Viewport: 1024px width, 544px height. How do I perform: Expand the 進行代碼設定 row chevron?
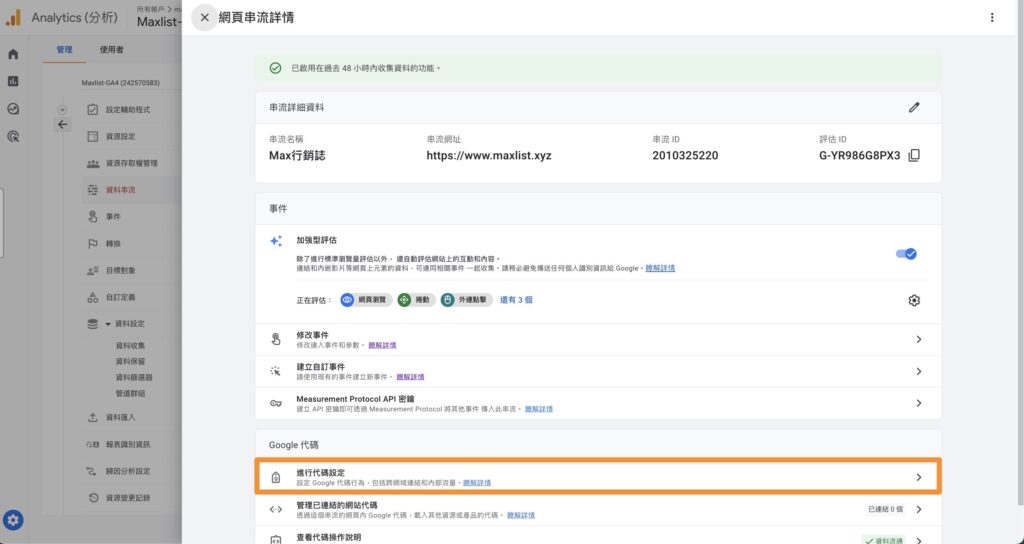pyautogui.click(x=918, y=477)
